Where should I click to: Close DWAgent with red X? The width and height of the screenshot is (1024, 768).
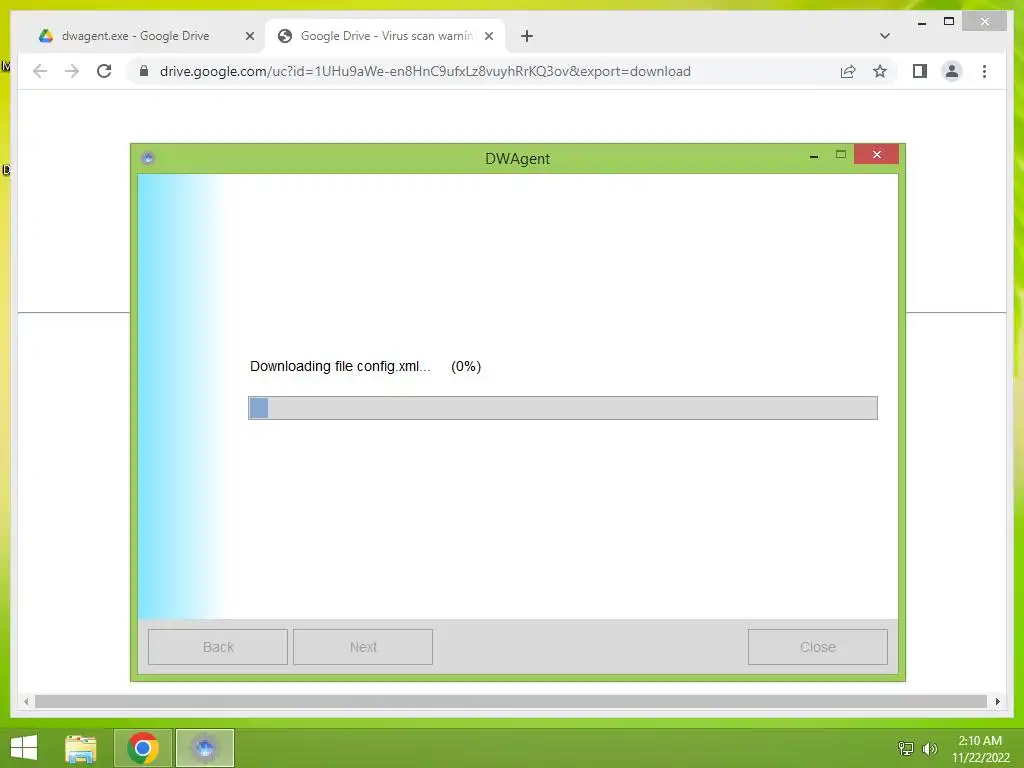876,154
